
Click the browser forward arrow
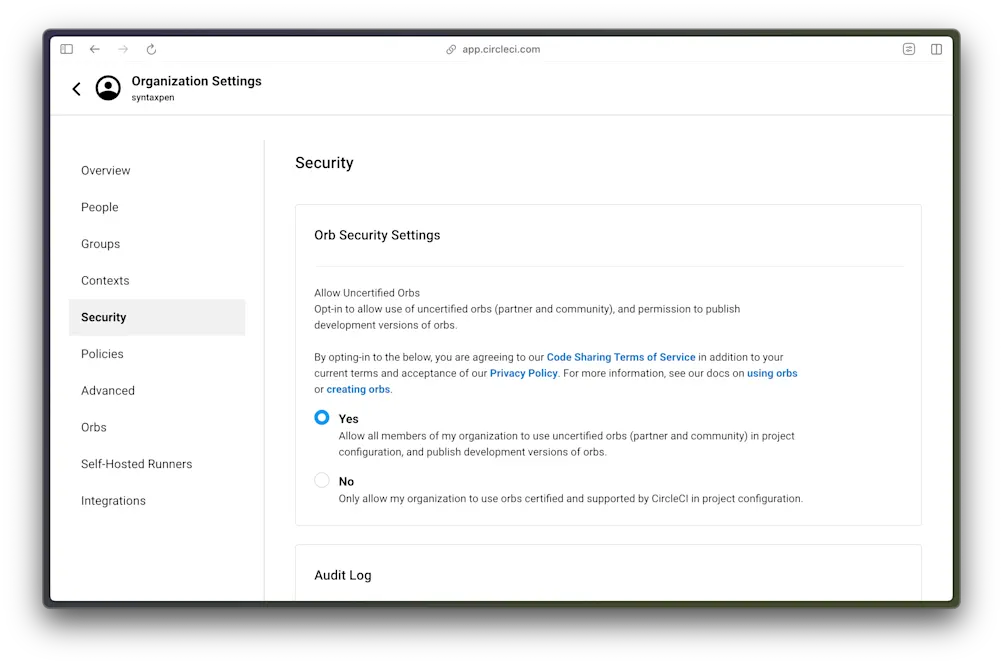point(122,49)
